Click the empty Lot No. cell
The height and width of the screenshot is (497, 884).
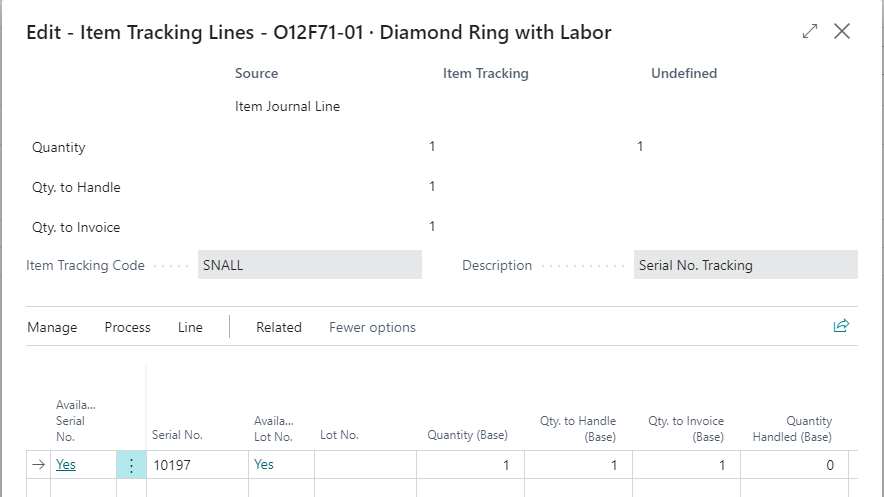click(x=365, y=465)
